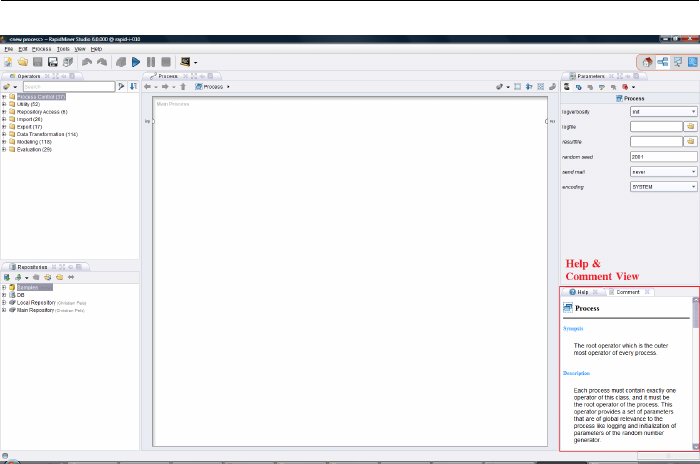Browse for logfile with folder icon
The width and height of the screenshot is (700, 464).
(691, 126)
